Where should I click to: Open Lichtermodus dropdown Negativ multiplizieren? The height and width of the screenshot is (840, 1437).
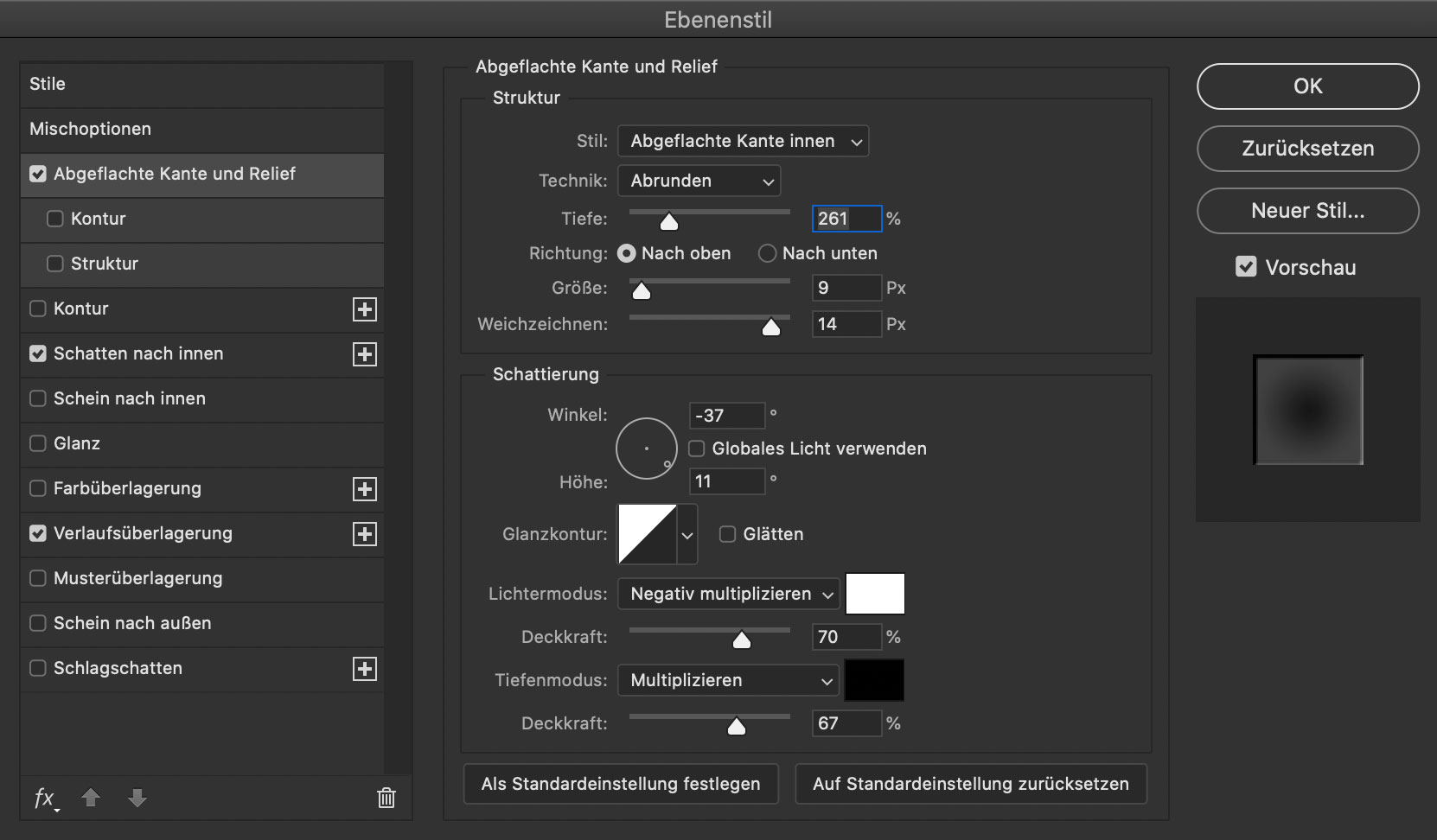click(729, 594)
